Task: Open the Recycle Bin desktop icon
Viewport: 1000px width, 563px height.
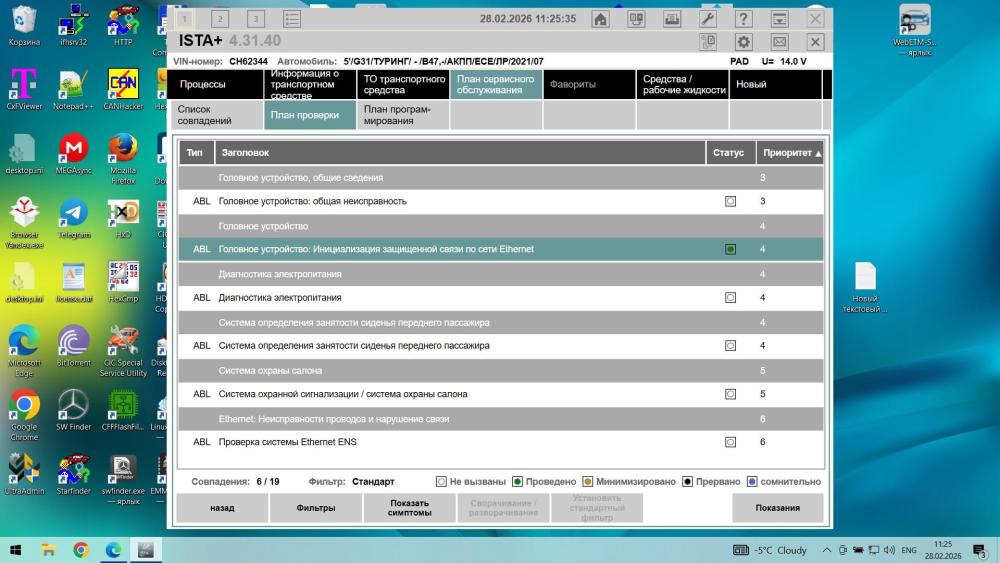Action: 24,26
